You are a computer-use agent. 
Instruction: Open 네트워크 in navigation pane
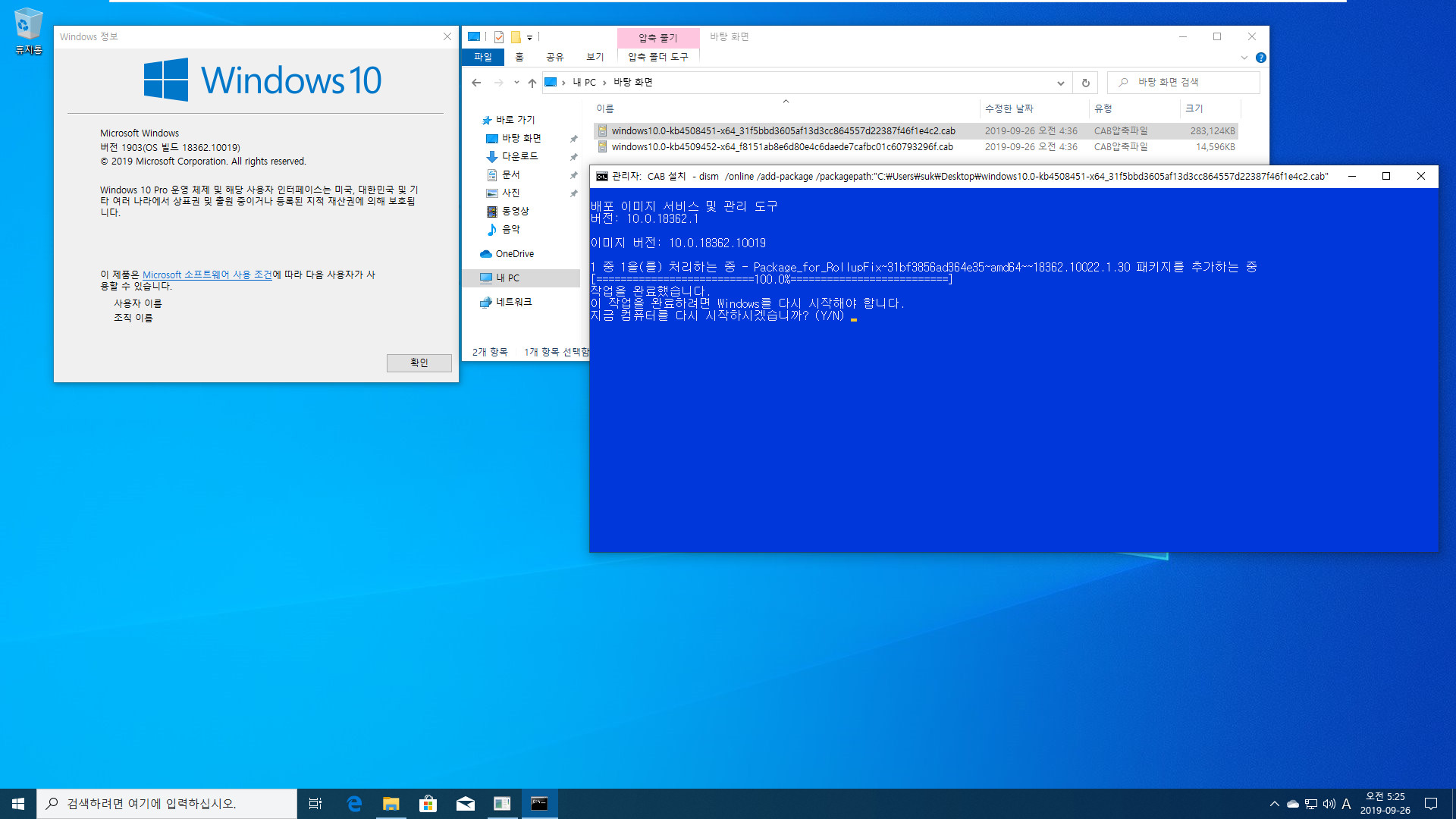(x=513, y=302)
